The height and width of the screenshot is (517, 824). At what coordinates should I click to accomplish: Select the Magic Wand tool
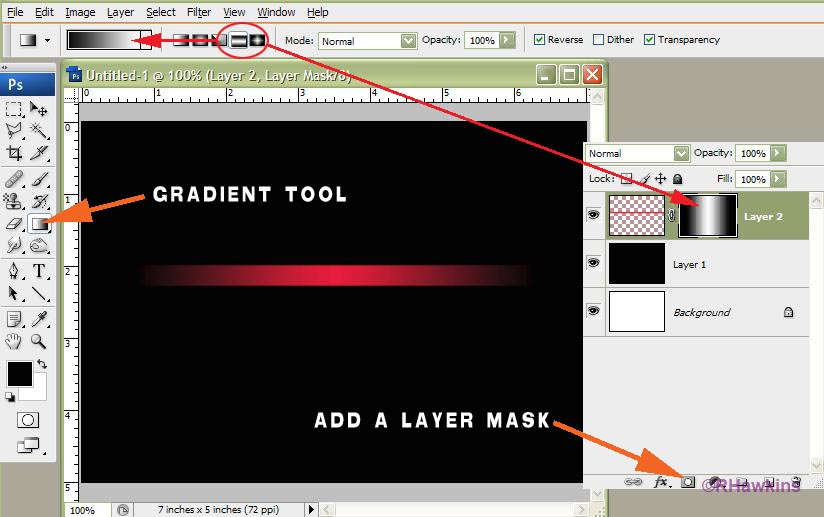pyautogui.click(x=38, y=130)
